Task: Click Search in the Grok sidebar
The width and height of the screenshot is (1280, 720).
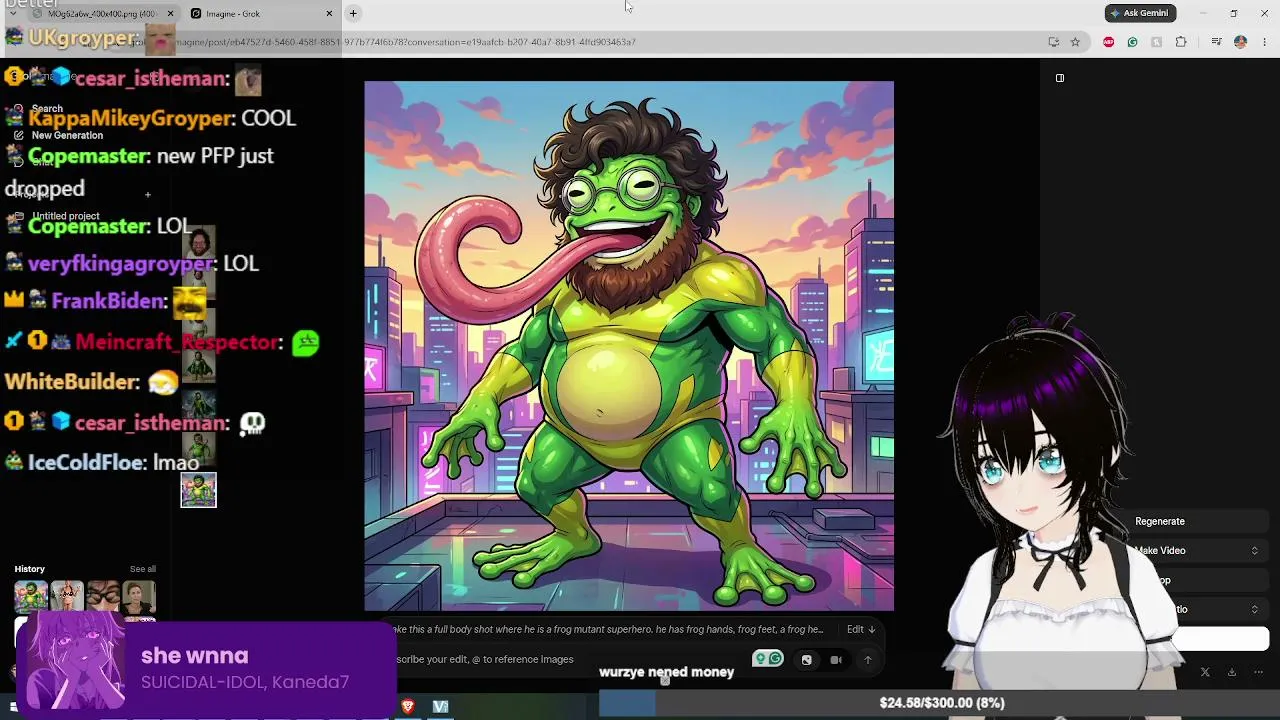Action: (x=47, y=109)
